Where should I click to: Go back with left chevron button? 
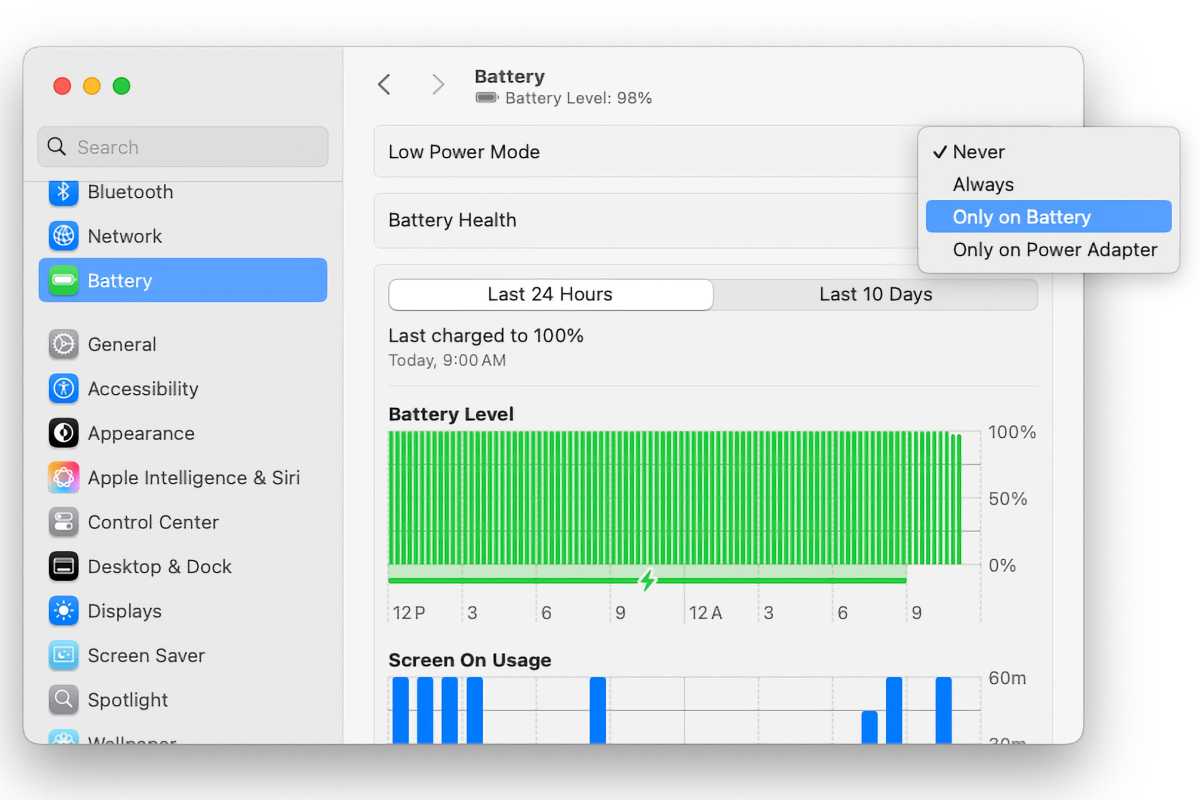[x=384, y=85]
